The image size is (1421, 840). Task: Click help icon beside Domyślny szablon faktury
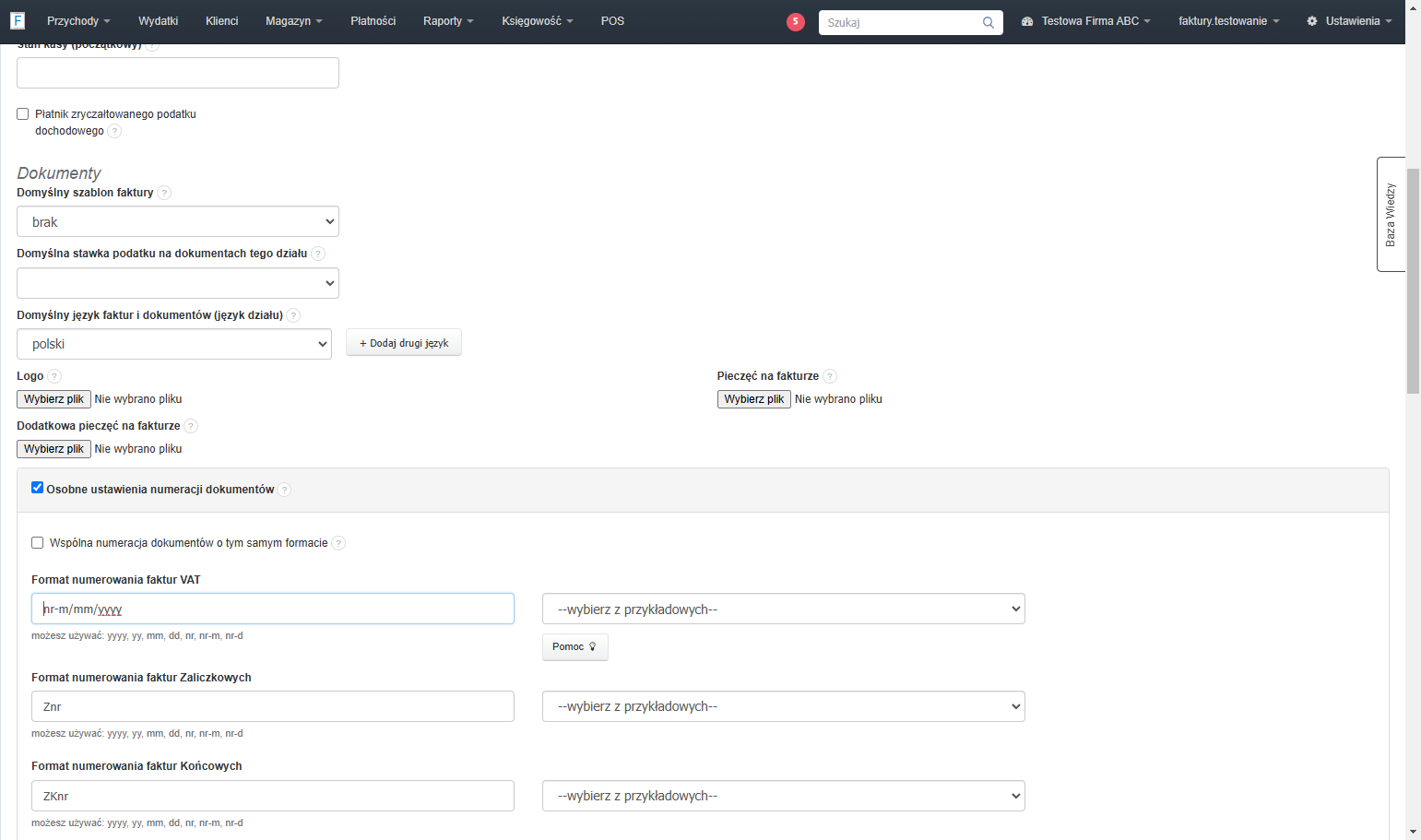coord(164,193)
